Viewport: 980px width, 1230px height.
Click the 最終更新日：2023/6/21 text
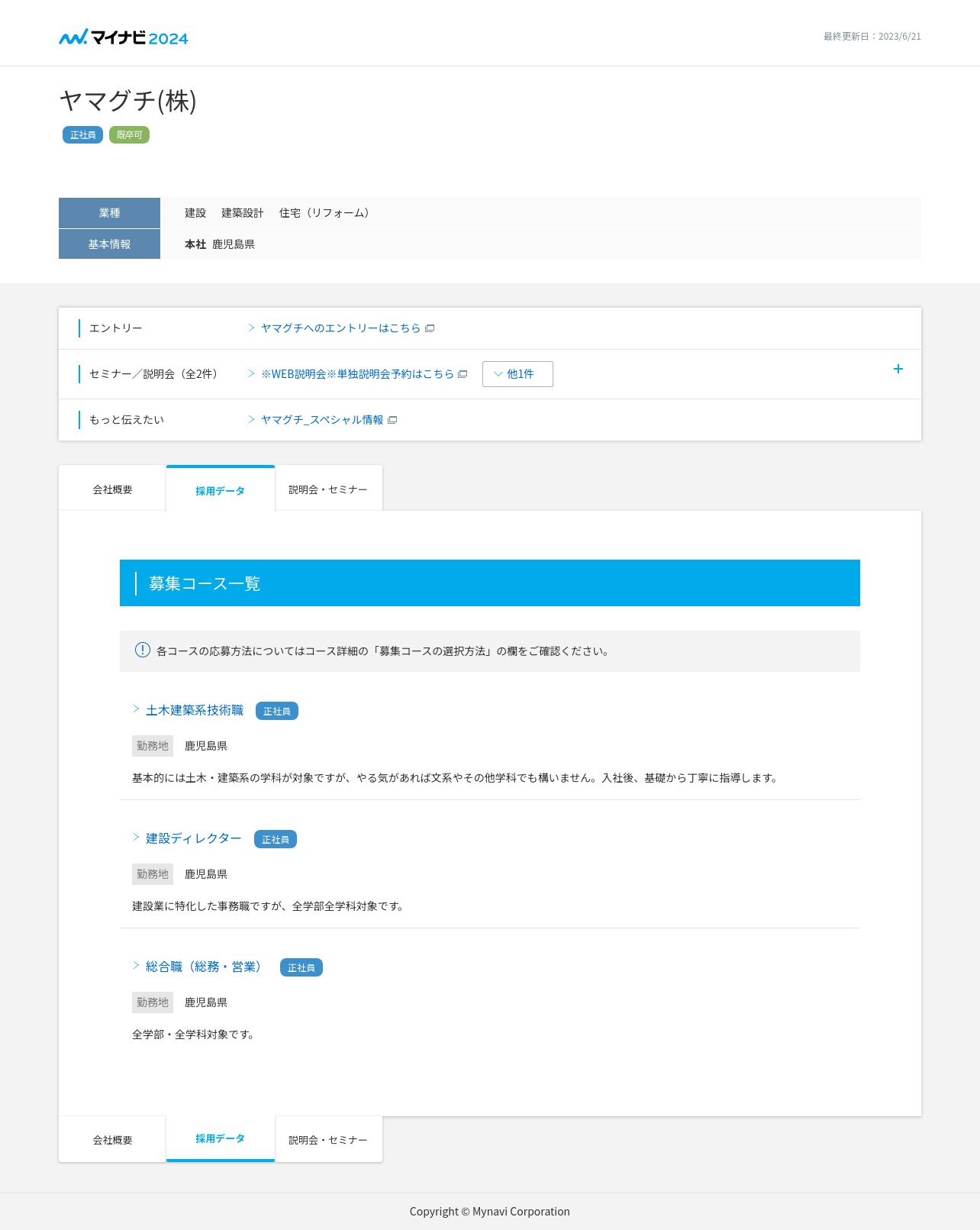coord(872,37)
